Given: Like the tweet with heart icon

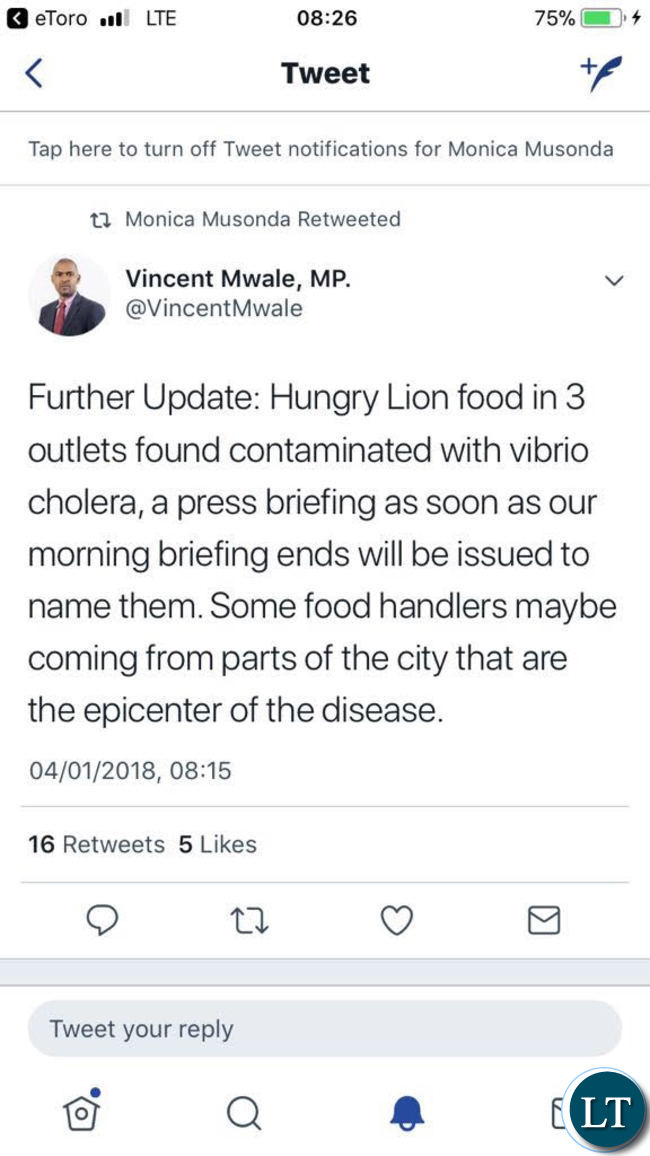Looking at the screenshot, I should click(396, 921).
